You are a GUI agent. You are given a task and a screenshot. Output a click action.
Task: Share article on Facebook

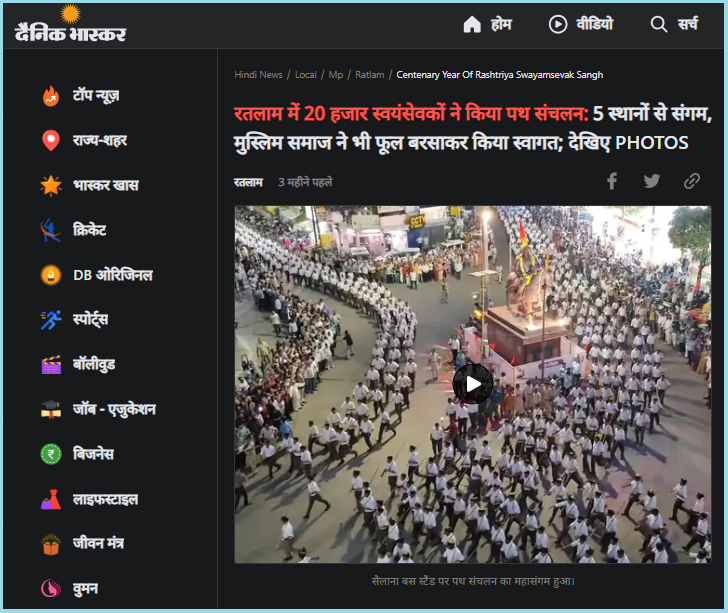[612, 181]
